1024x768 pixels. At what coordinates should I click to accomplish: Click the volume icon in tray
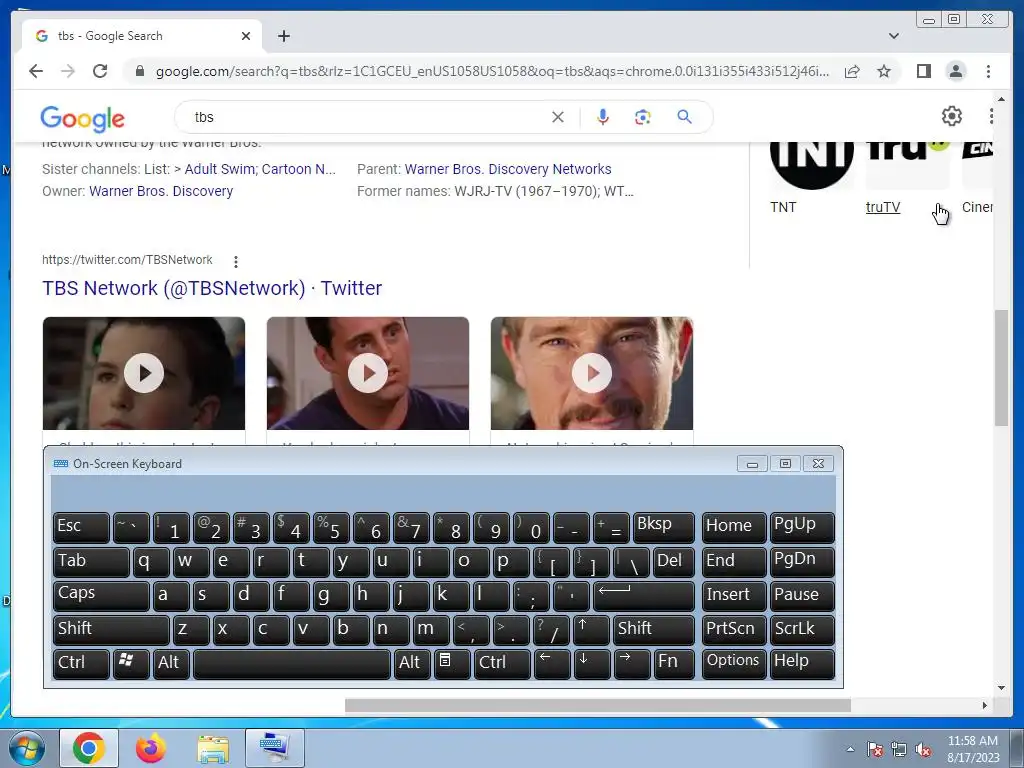(x=923, y=750)
